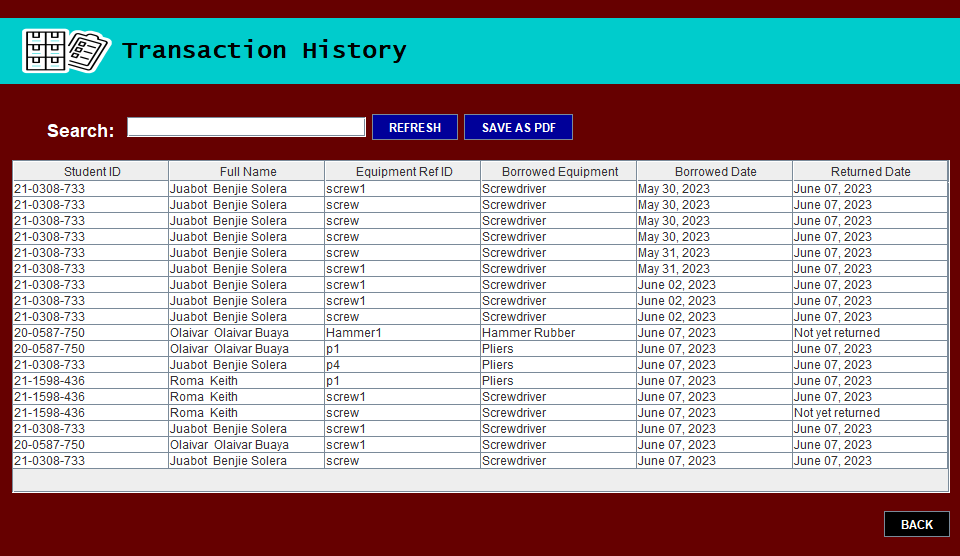Click the Student ID column header
Image resolution: width=960 pixels, height=556 pixels.
pos(92,172)
